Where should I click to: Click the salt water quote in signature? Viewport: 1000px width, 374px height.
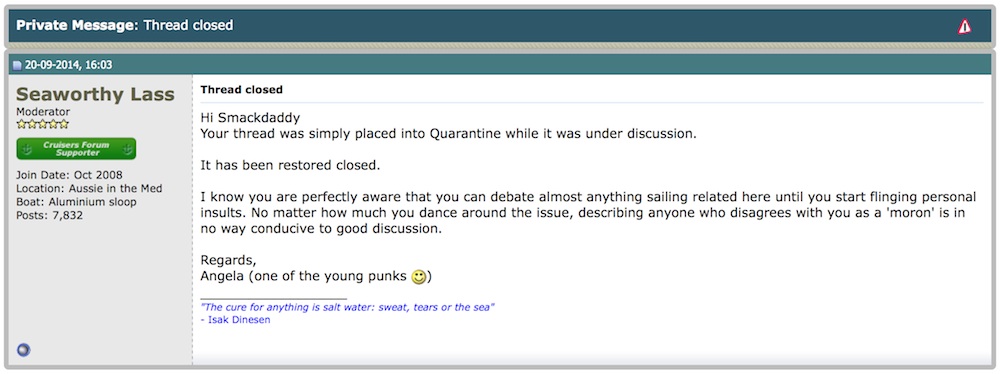point(348,307)
